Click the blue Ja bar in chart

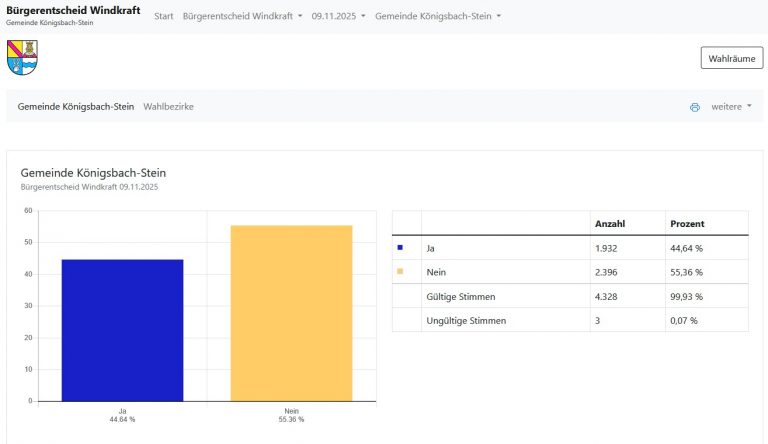pos(122,330)
